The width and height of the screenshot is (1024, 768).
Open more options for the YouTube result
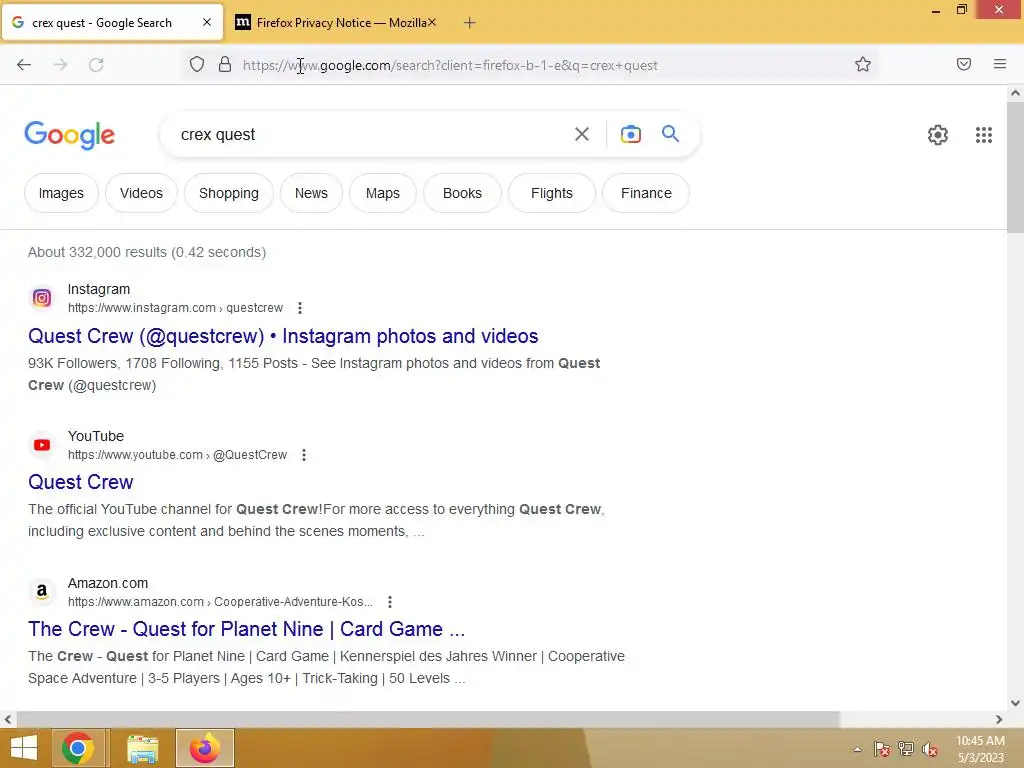(x=303, y=455)
